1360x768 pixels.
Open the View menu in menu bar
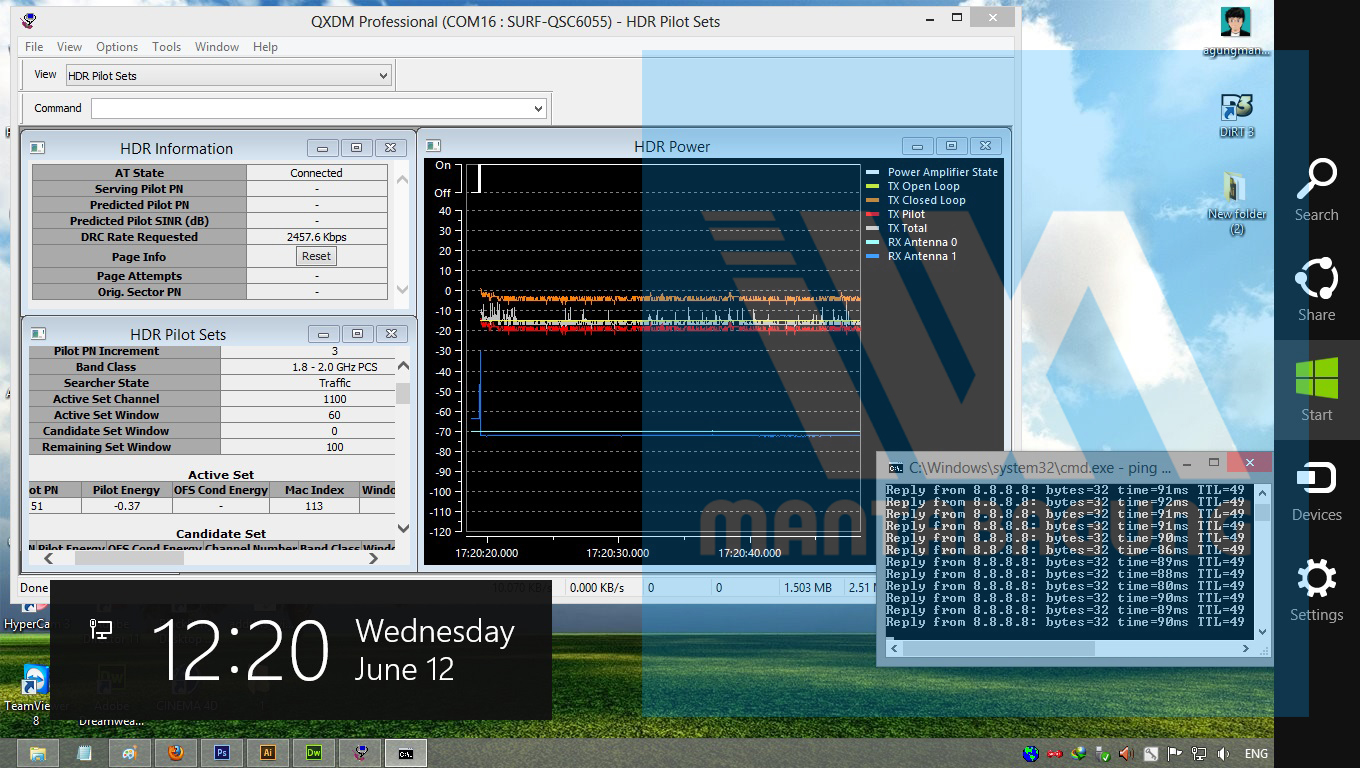click(x=70, y=47)
